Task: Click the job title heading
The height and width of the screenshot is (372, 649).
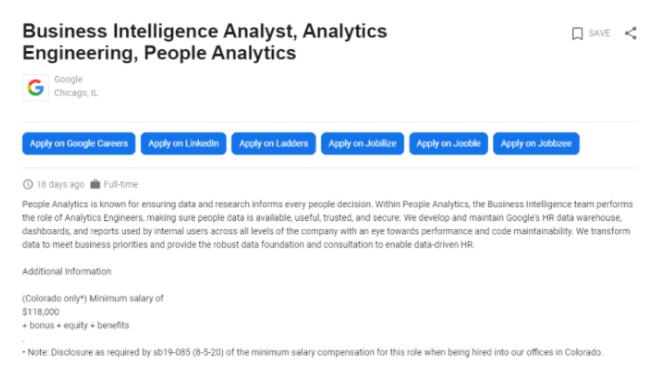Action: tap(205, 42)
